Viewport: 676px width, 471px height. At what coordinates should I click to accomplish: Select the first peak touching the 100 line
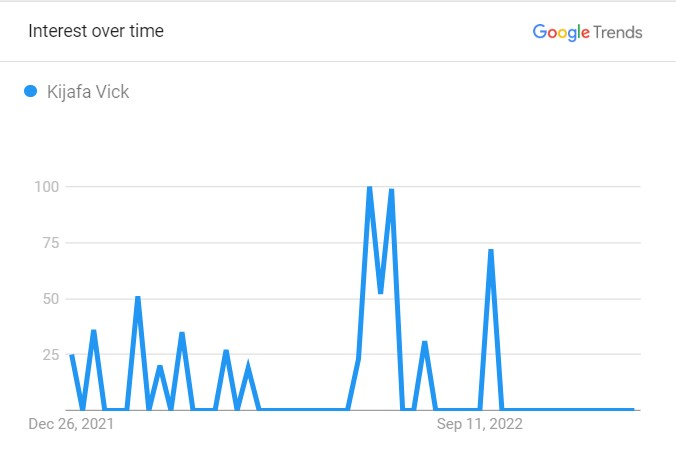[369, 188]
